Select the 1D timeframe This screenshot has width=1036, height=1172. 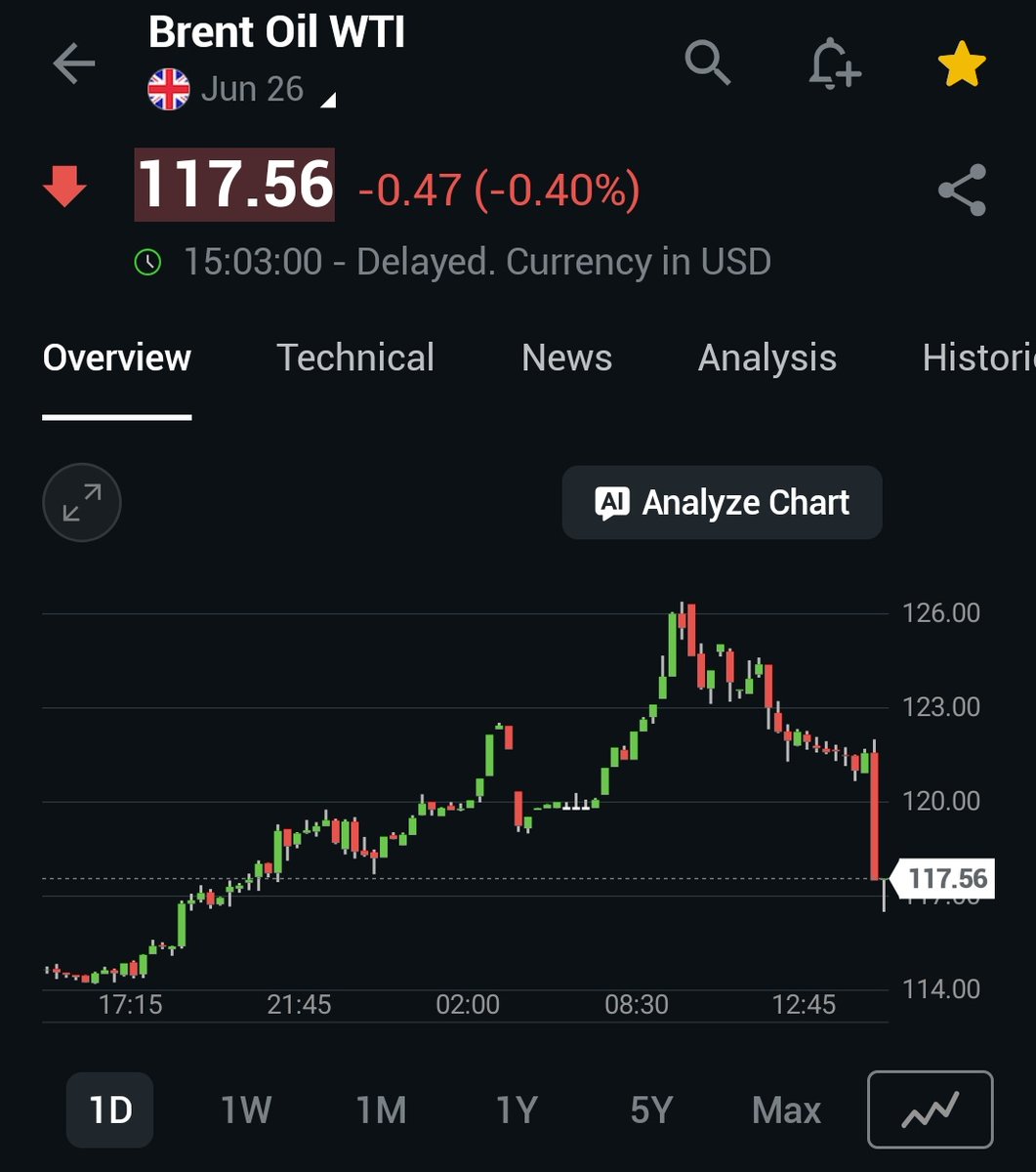click(109, 1109)
